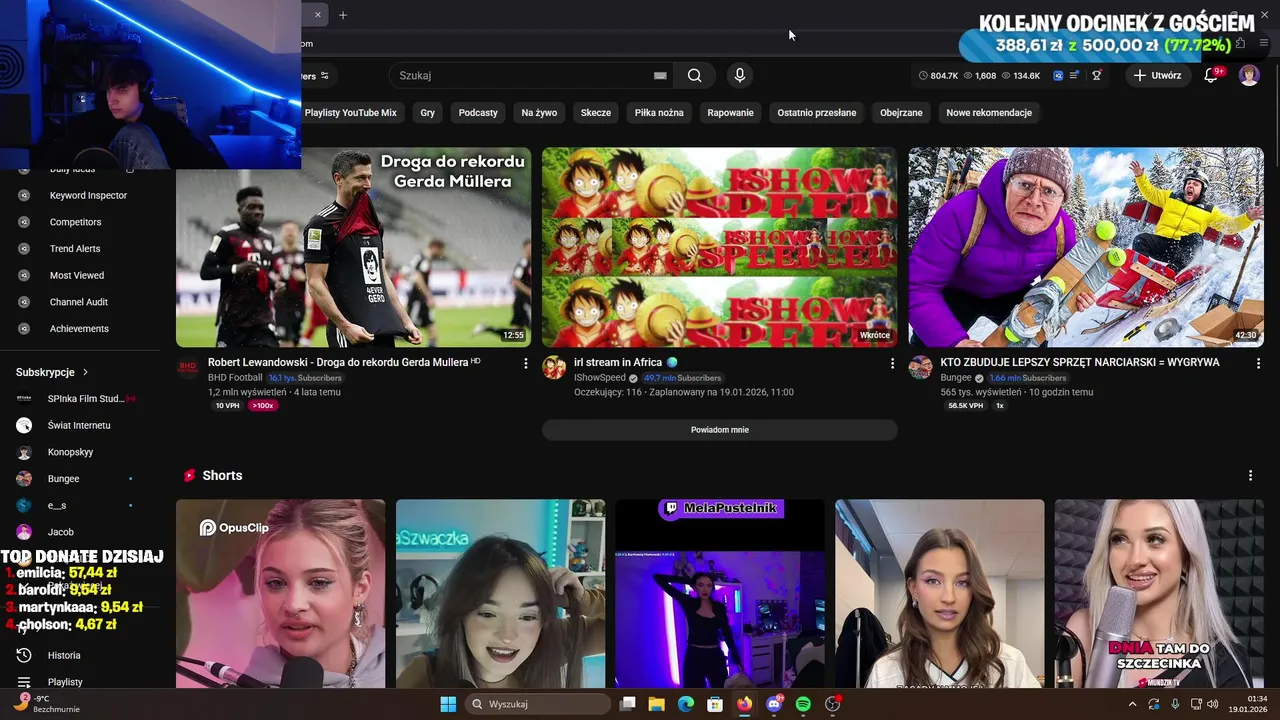
Task: Open the IShowSpeed irl stream thumbnail
Action: tap(720, 247)
